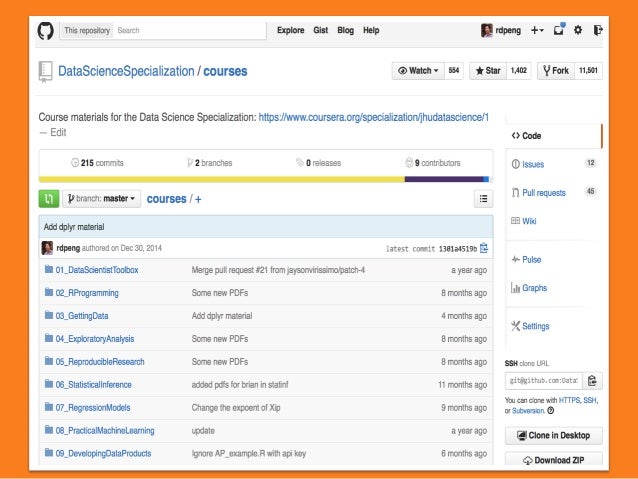The width and height of the screenshot is (638, 479).
Task: Open the Watch dropdown
Action: click(418, 71)
